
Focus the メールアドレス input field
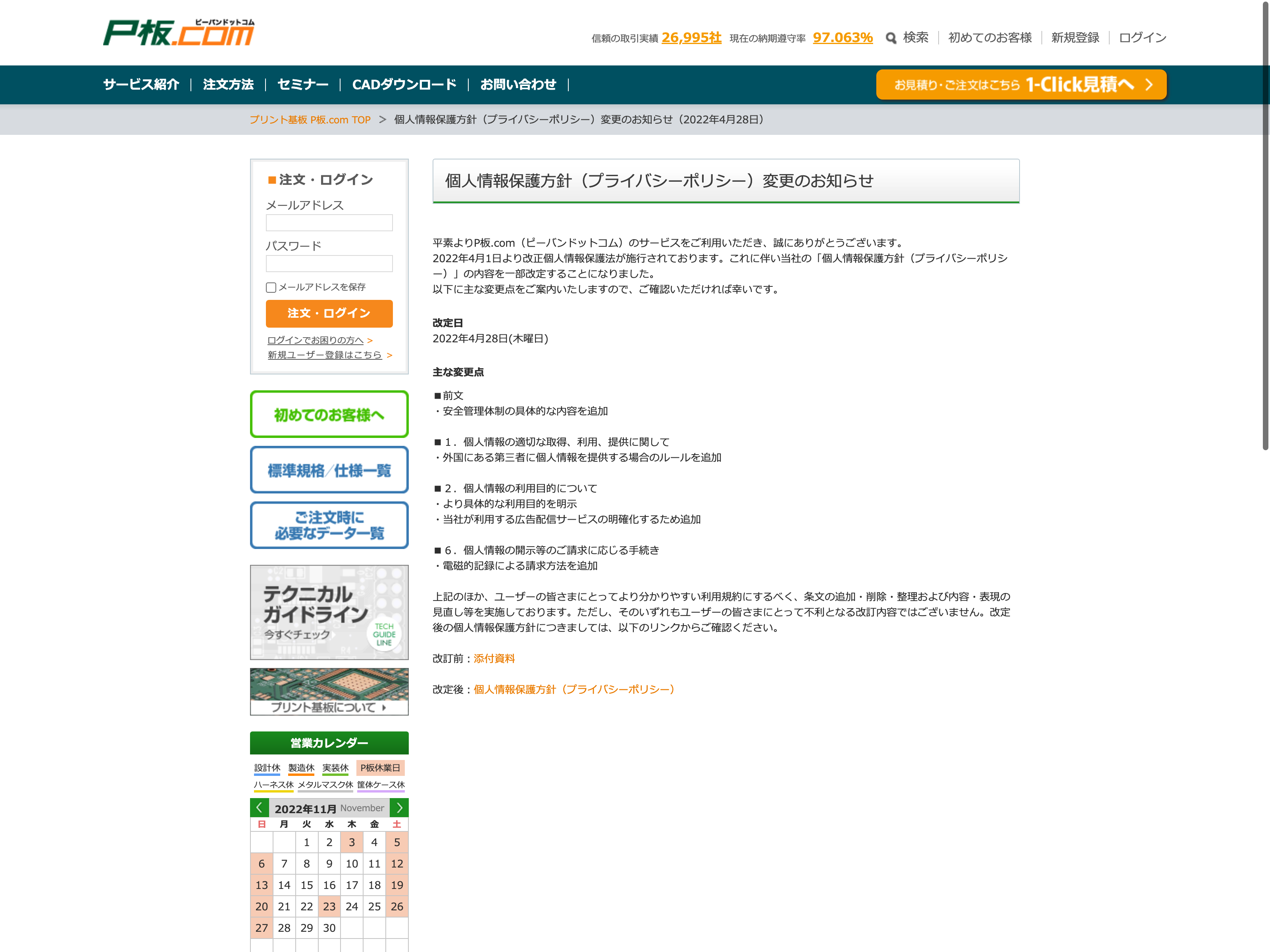click(x=329, y=223)
